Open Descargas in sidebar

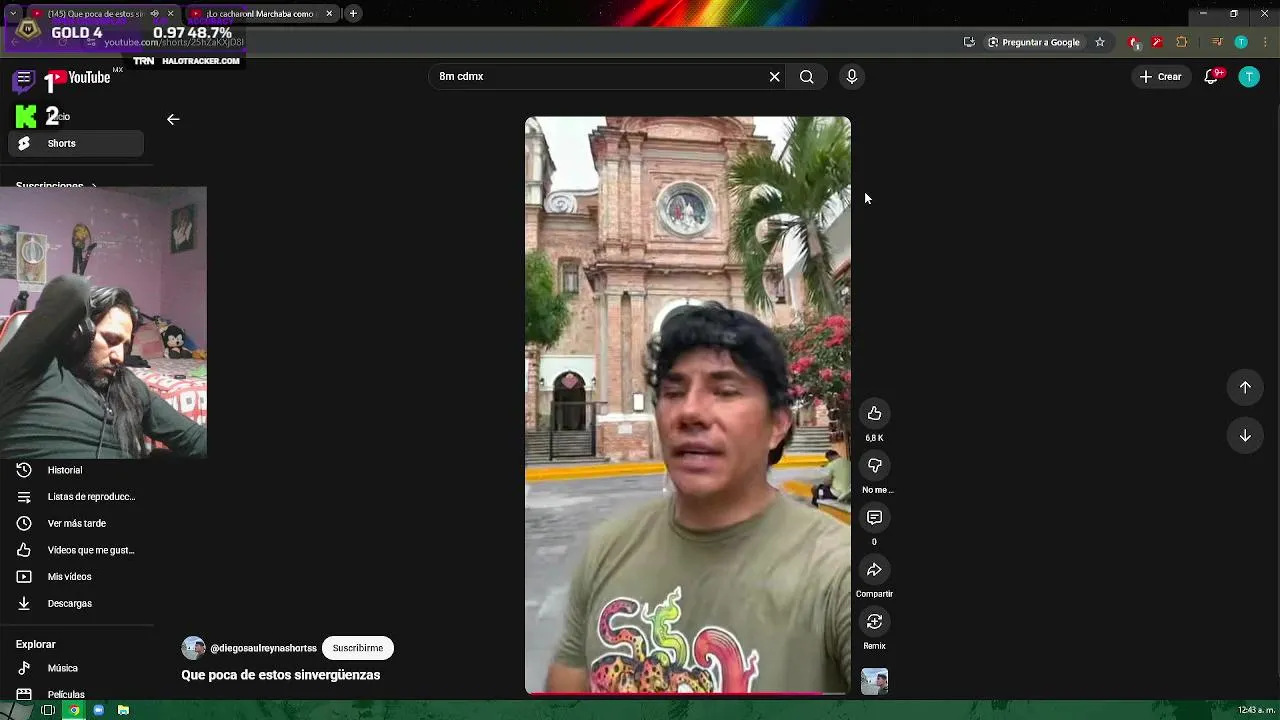pyautogui.click(x=76, y=604)
